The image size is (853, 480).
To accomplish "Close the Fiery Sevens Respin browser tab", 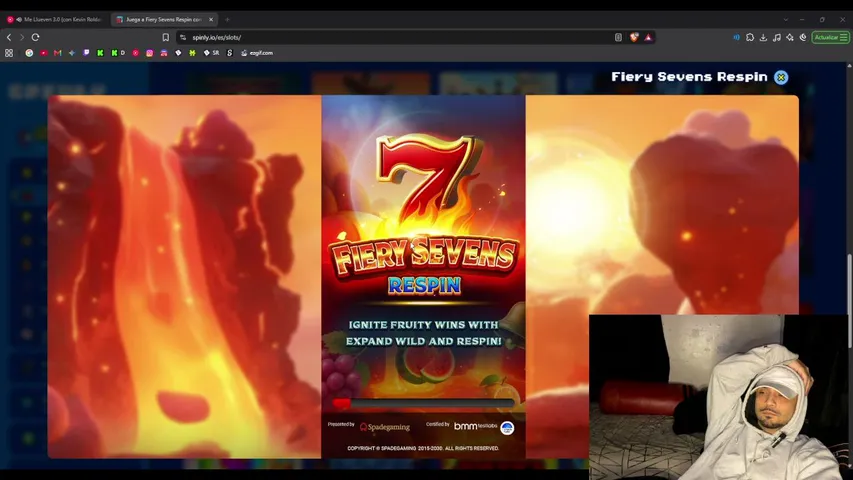I will (x=211, y=20).
